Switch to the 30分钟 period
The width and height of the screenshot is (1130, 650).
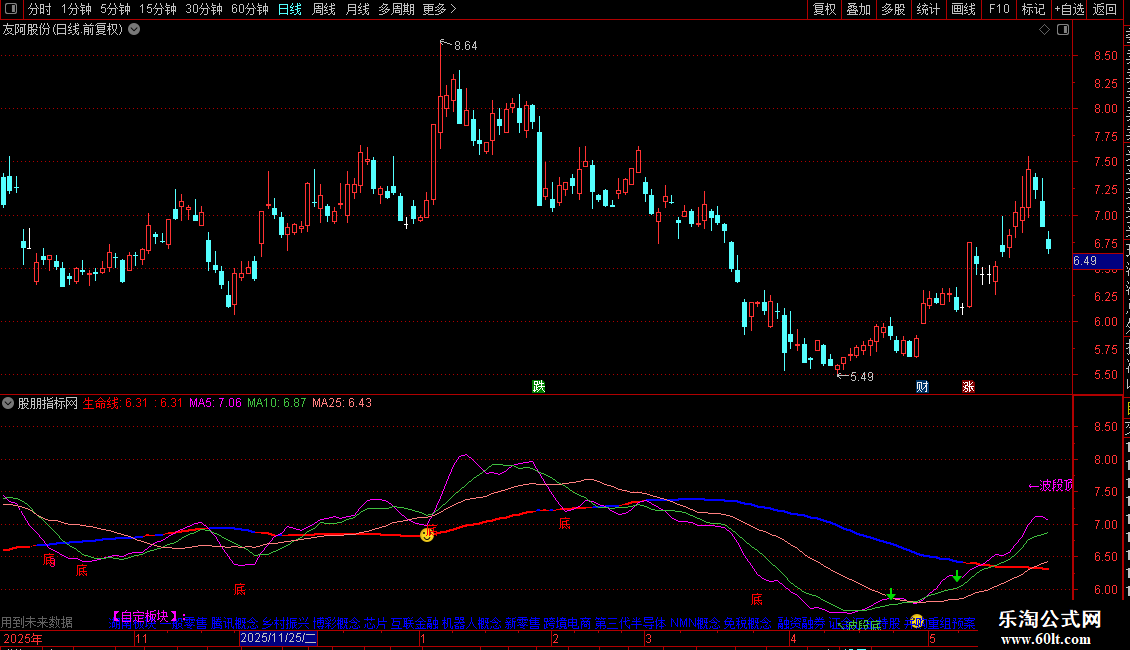(x=204, y=9)
